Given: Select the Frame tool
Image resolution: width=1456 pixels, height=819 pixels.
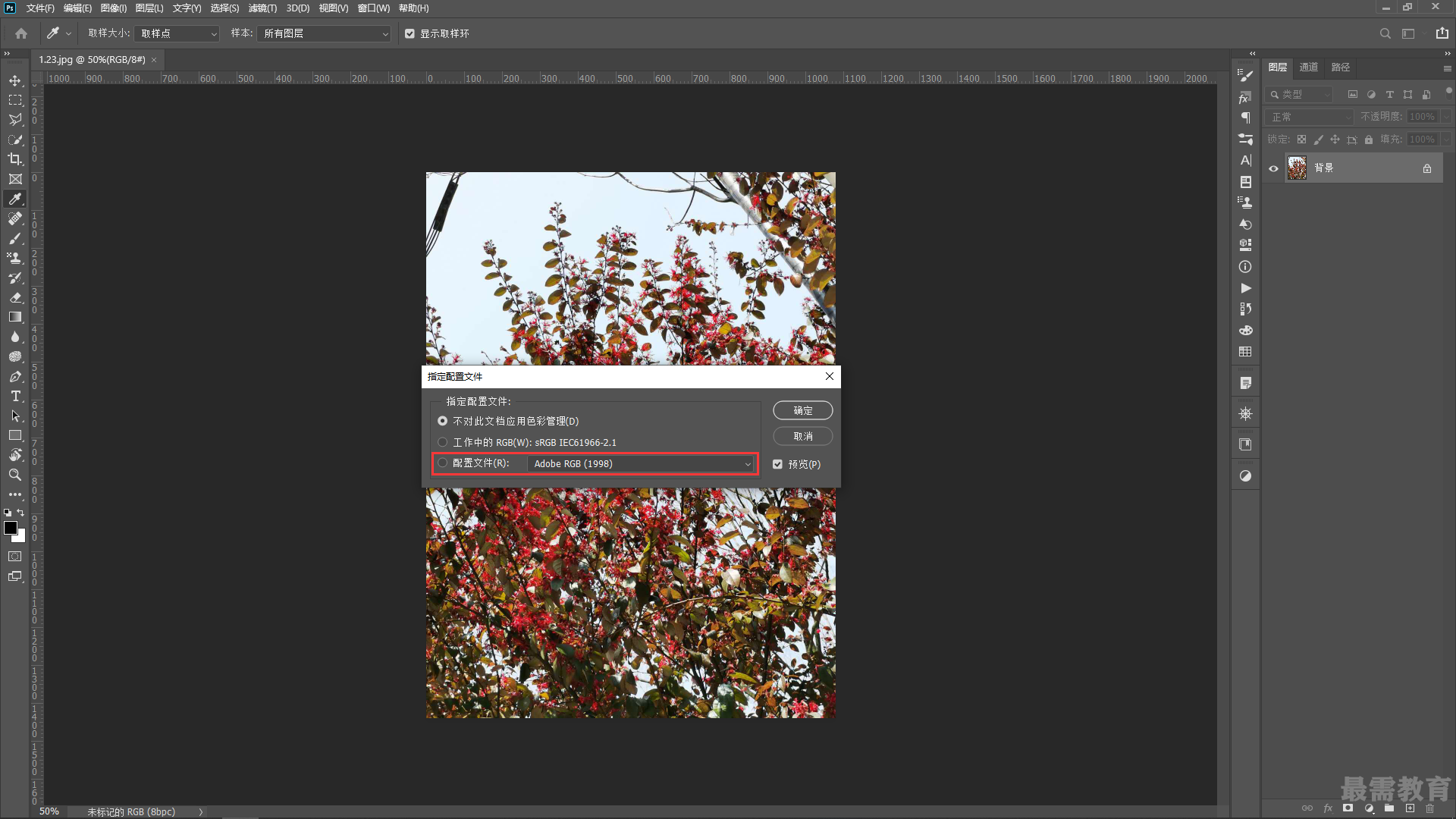Looking at the screenshot, I should pyautogui.click(x=15, y=179).
